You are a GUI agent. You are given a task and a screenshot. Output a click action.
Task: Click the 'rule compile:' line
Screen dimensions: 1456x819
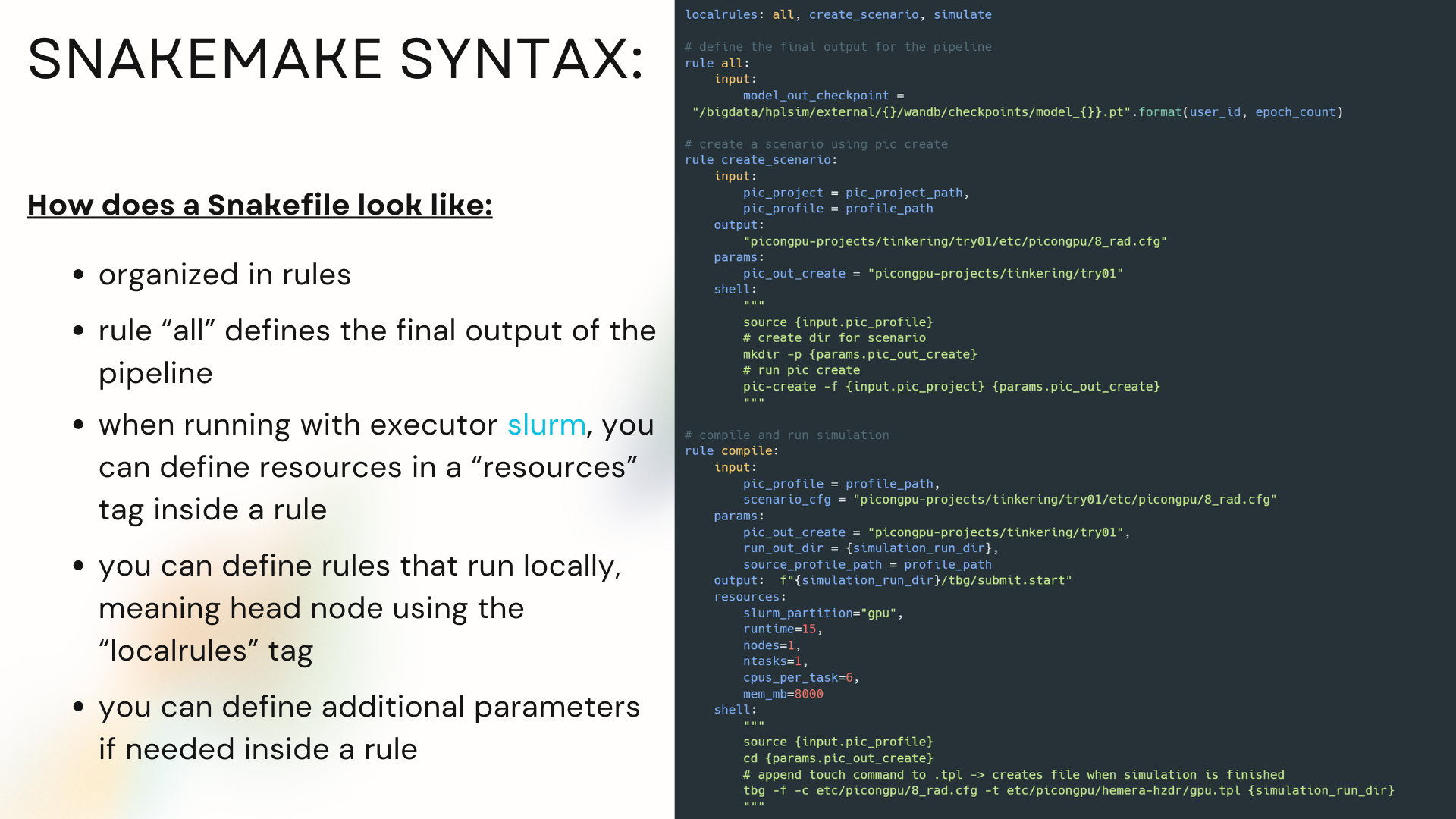[732, 451]
